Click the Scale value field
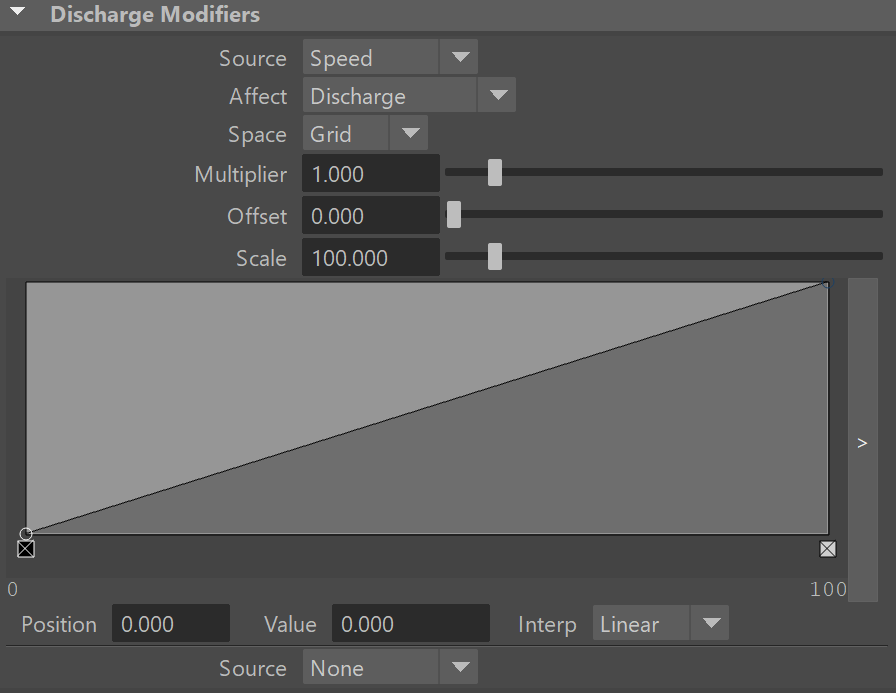Viewport: 896px width, 693px height. pyautogui.click(x=371, y=257)
